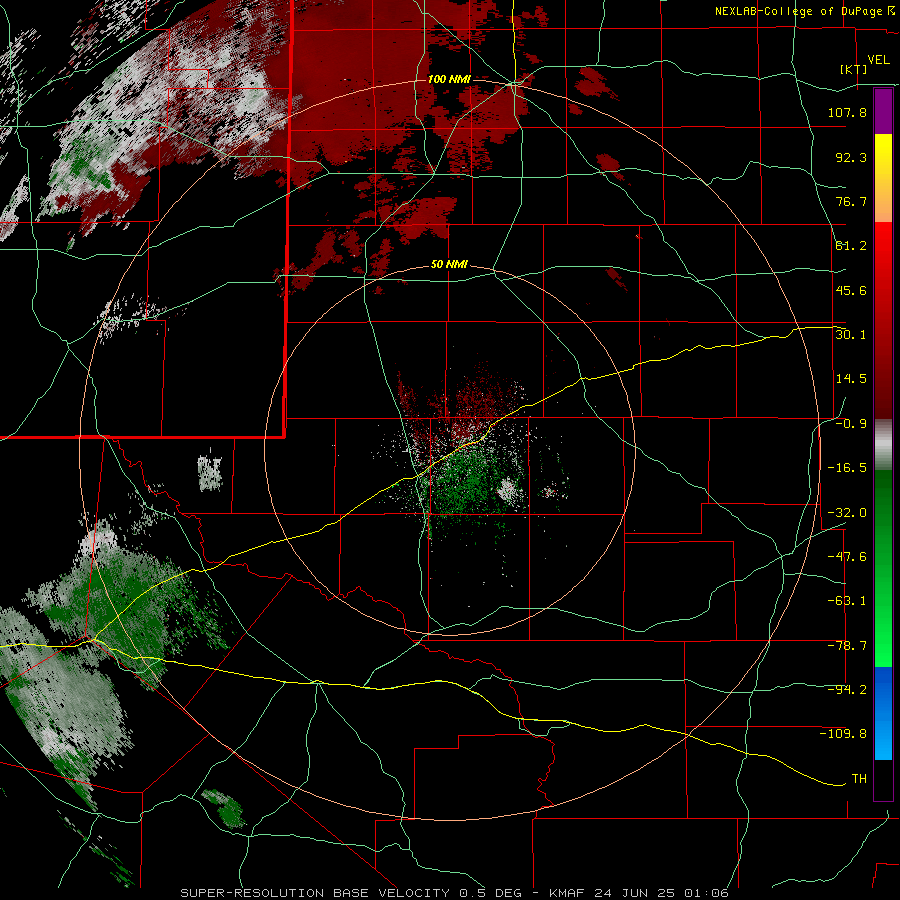Click the 92.3 value on velocity scale

pyautogui.click(x=851, y=157)
